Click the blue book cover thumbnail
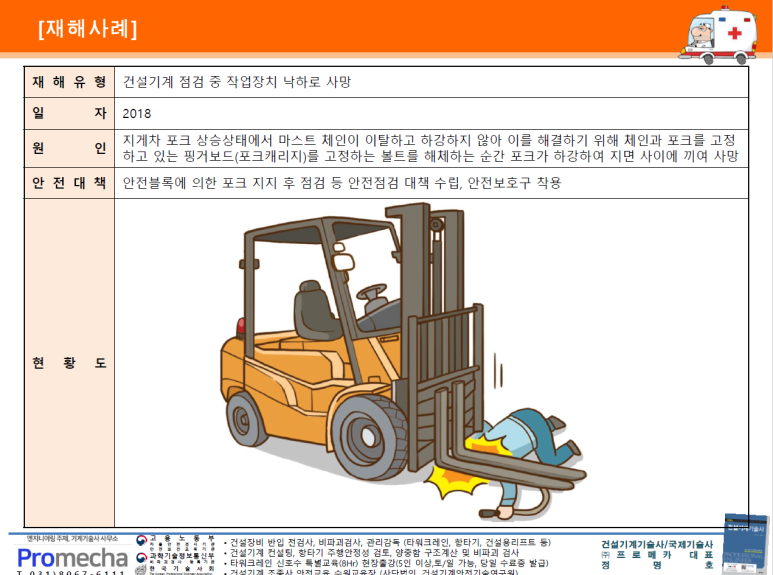The width and height of the screenshot is (773, 575). [x=745, y=544]
